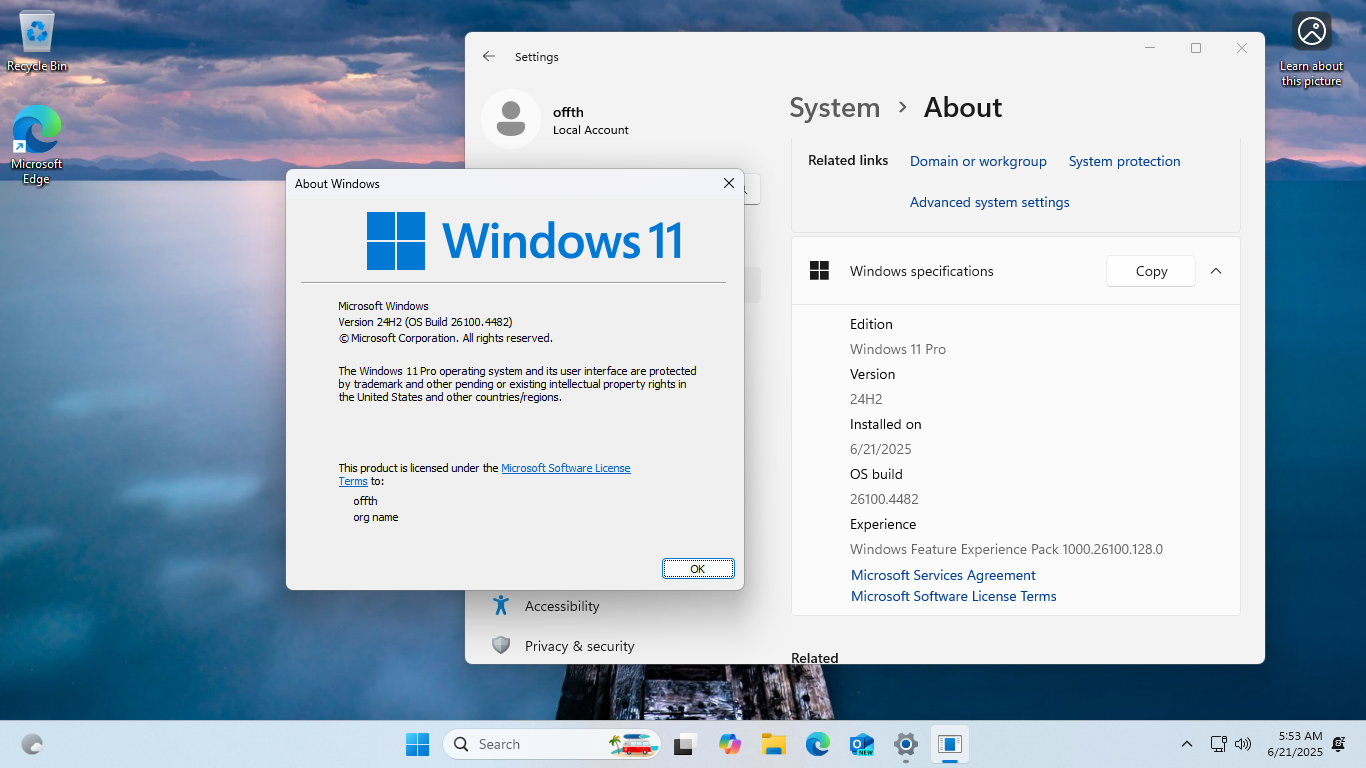Open the Recycle Bin desktop icon

point(37,42)
